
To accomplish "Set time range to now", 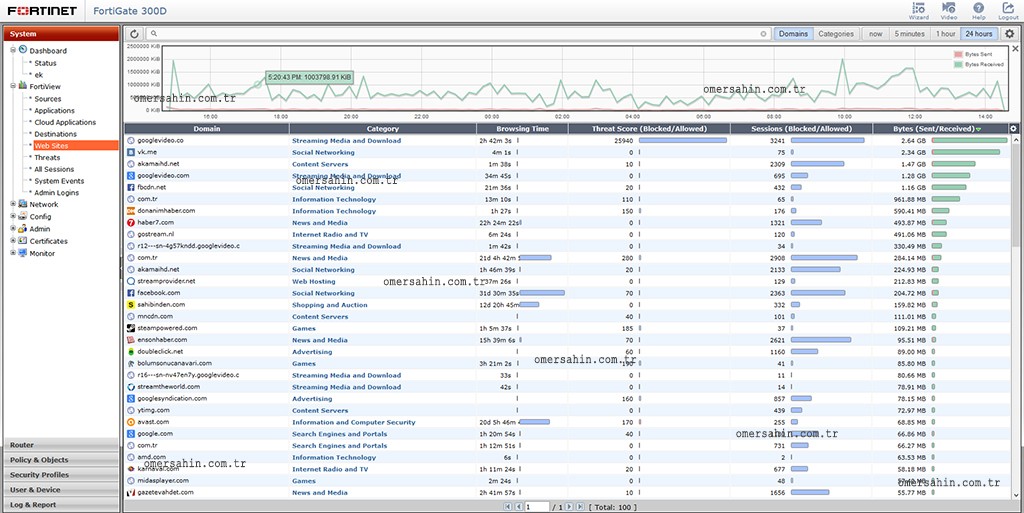I will 875,34.
